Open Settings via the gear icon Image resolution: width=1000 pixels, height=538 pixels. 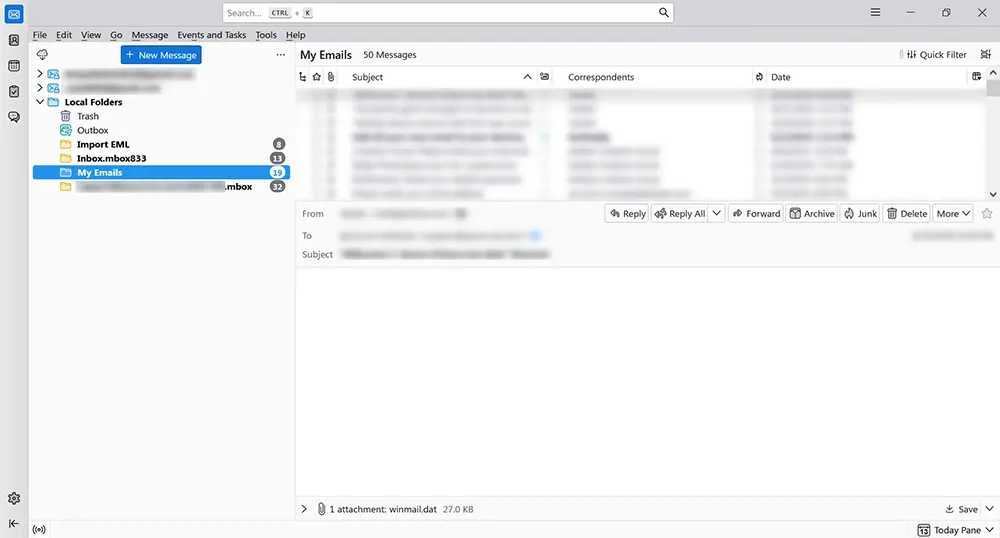[x=14, y=498]
